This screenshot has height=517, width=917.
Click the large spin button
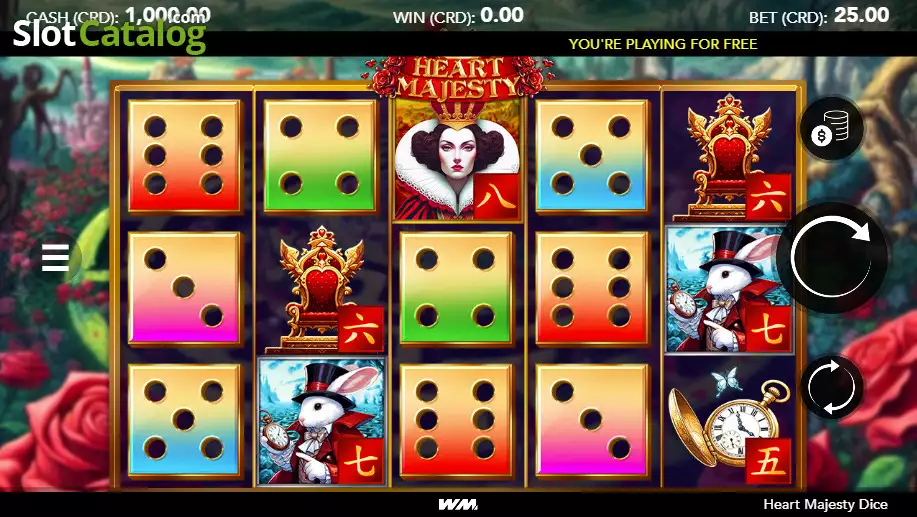[831, 257]
